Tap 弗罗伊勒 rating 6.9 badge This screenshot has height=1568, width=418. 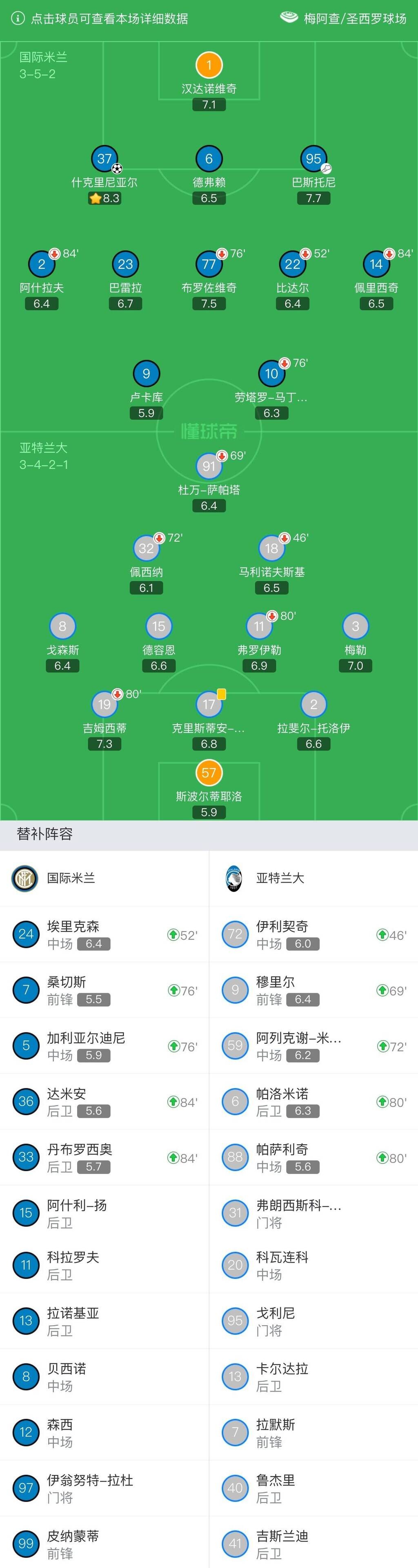[x=259, y=666]
